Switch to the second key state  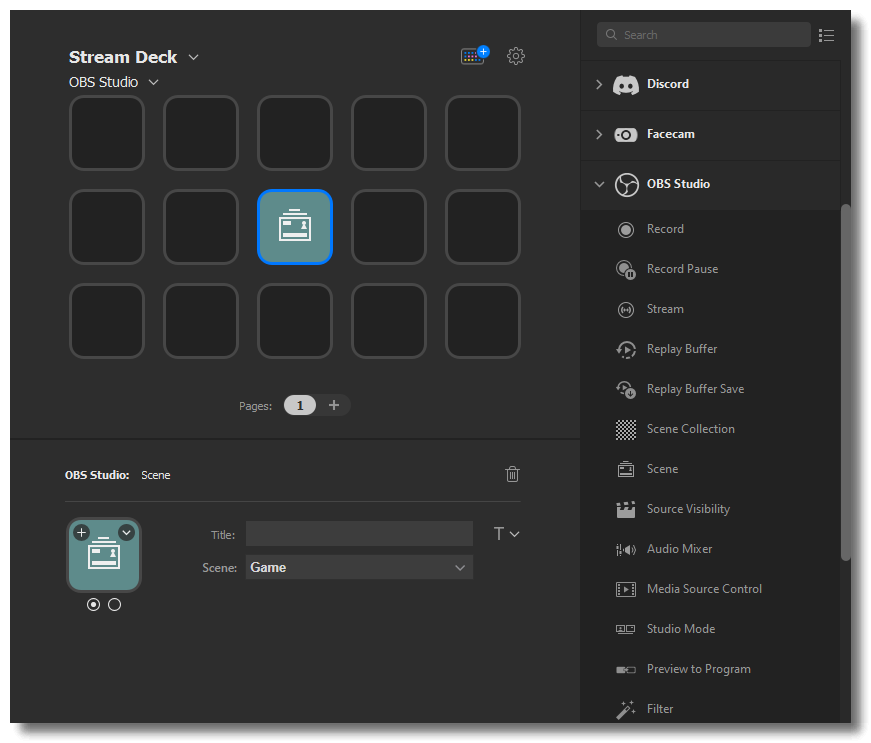point(114,604)
